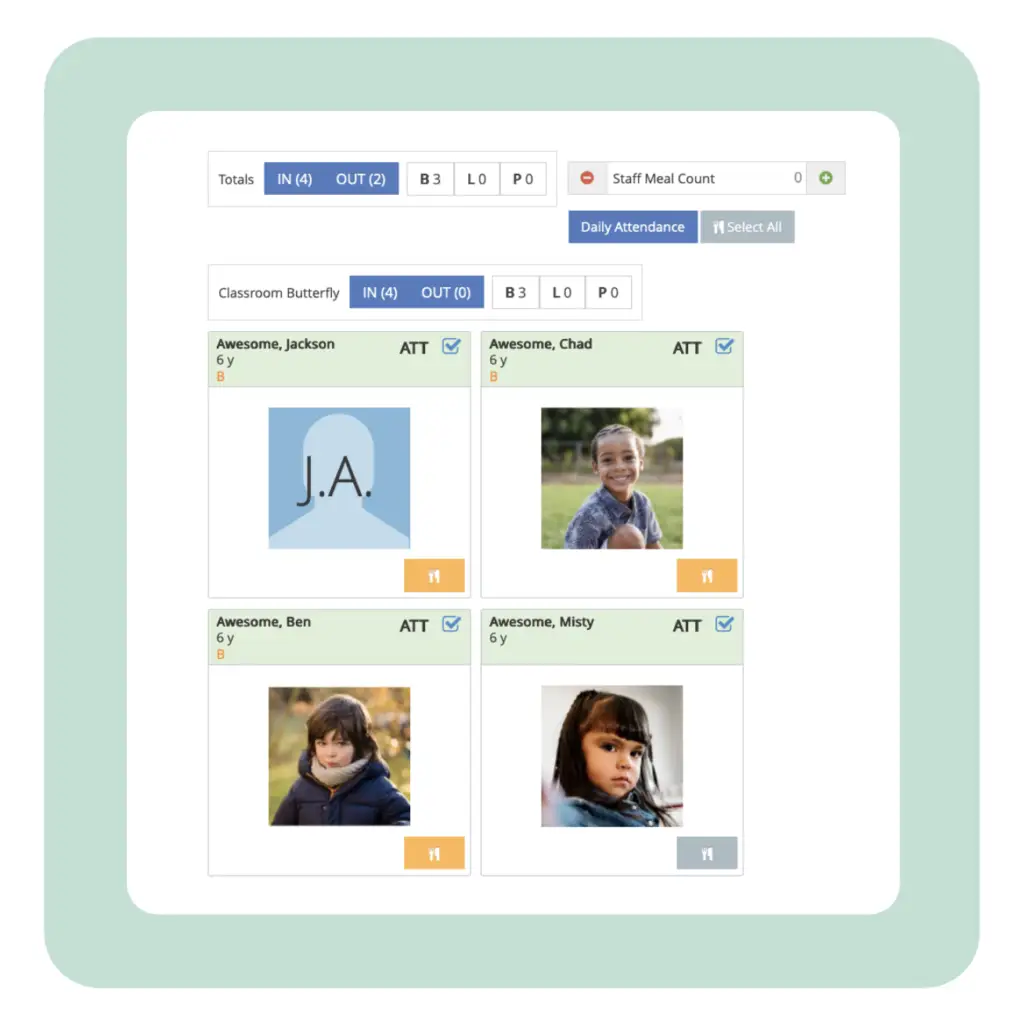Open Chad's profile photo thumbnail

pyautogui.click(x=612, y=478)
